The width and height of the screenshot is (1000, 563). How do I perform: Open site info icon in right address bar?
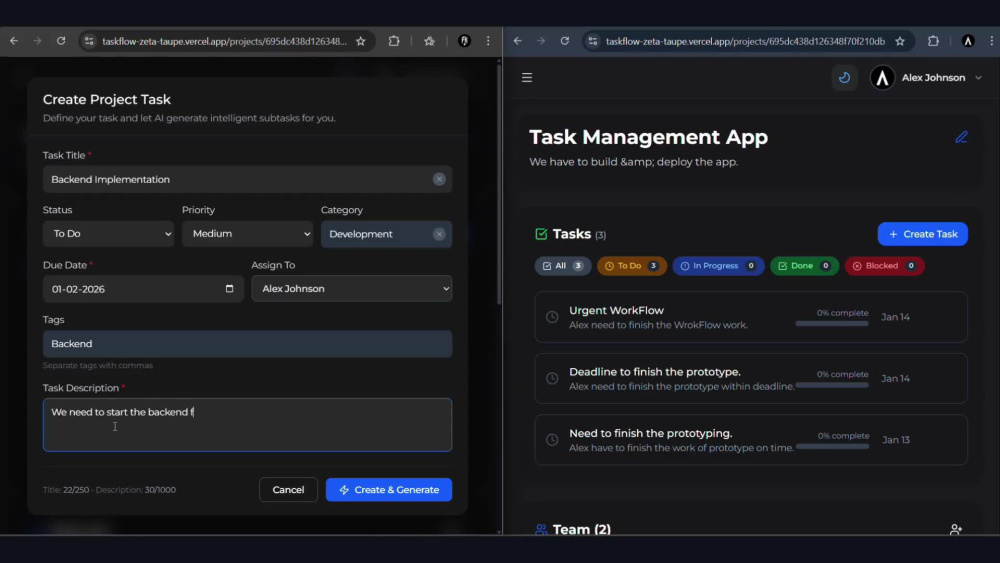point(593,41)
